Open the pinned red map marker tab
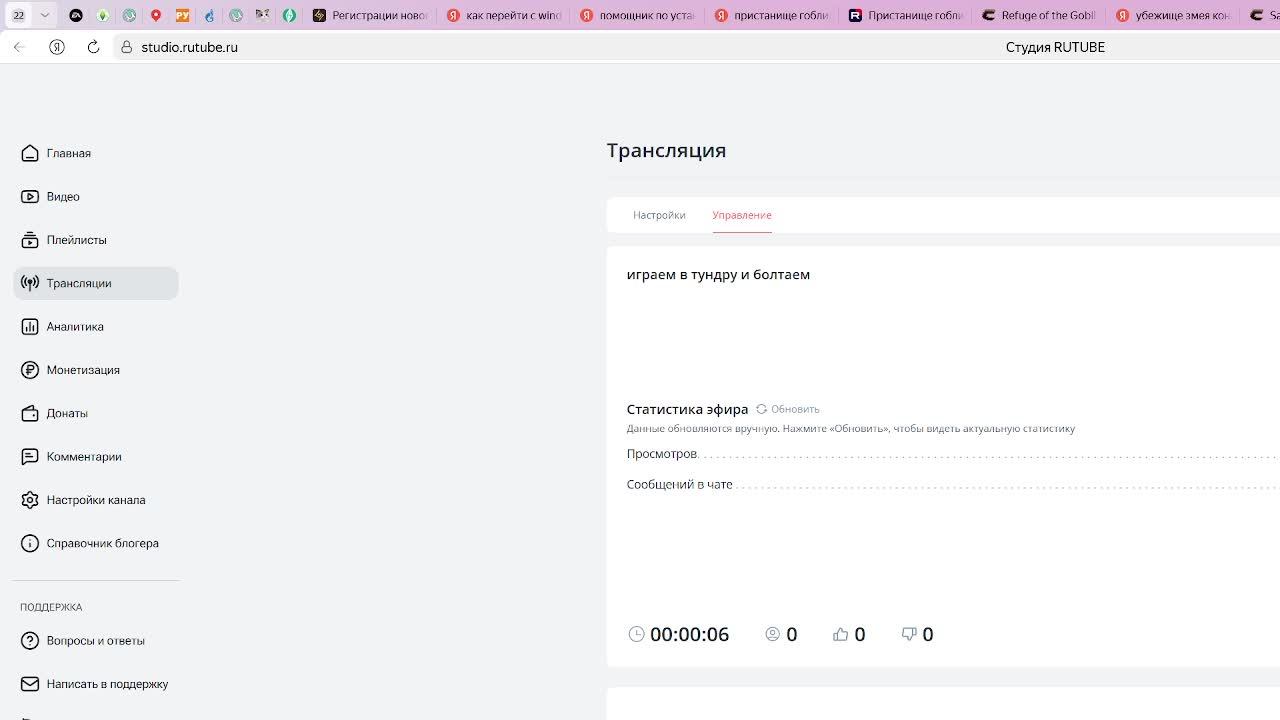 coord(156,15)
